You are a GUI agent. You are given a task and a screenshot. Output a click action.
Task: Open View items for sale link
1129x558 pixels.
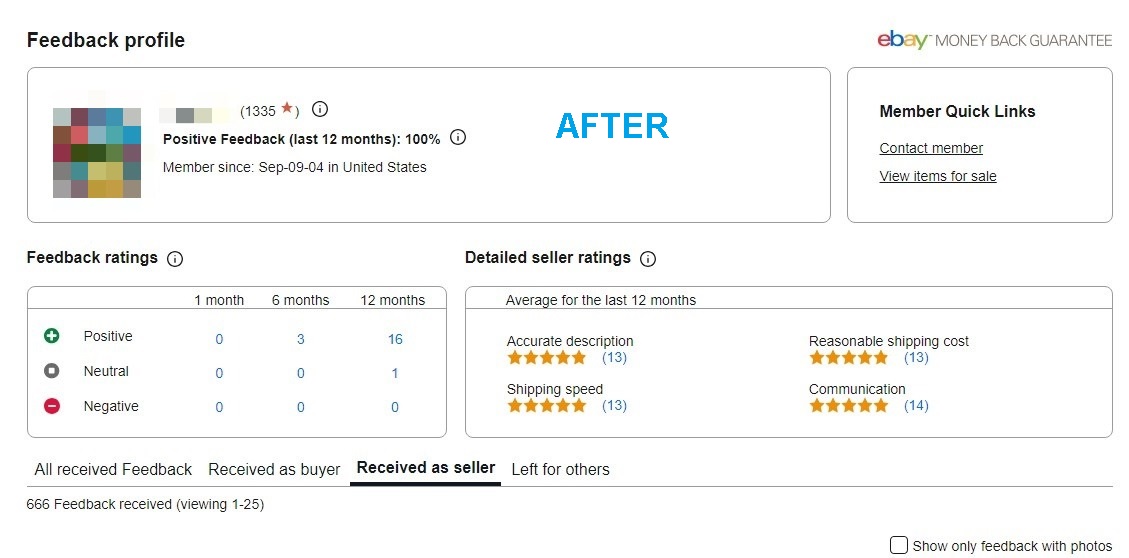pos(938,177)
